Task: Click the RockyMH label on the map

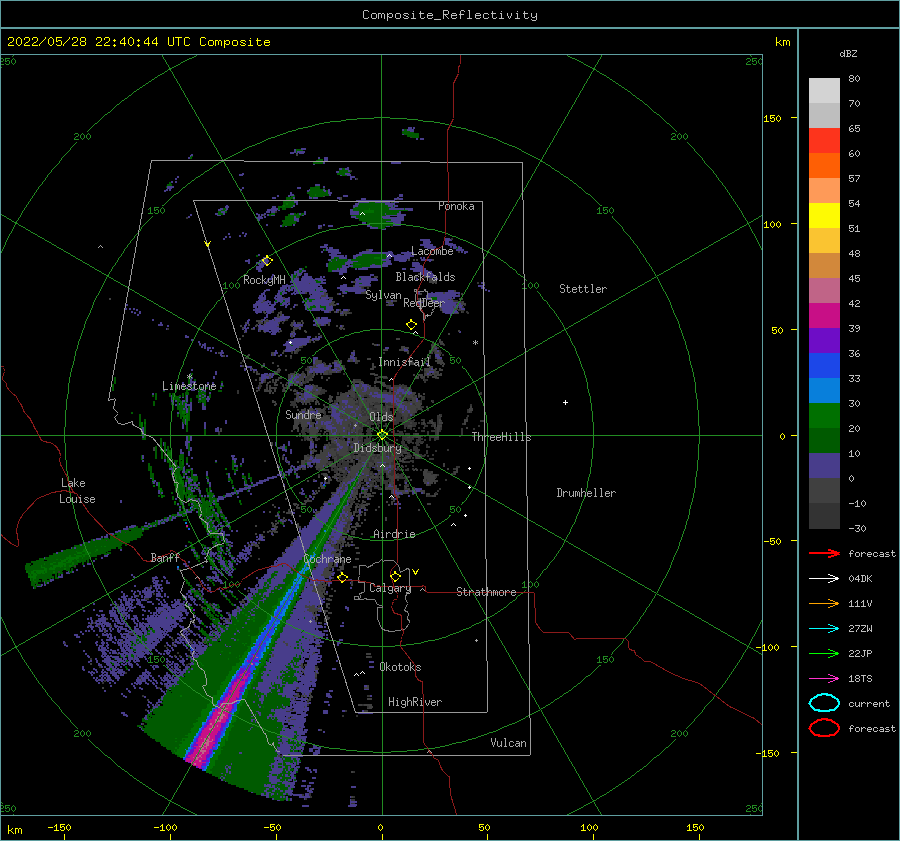Action: pos(264,280)
